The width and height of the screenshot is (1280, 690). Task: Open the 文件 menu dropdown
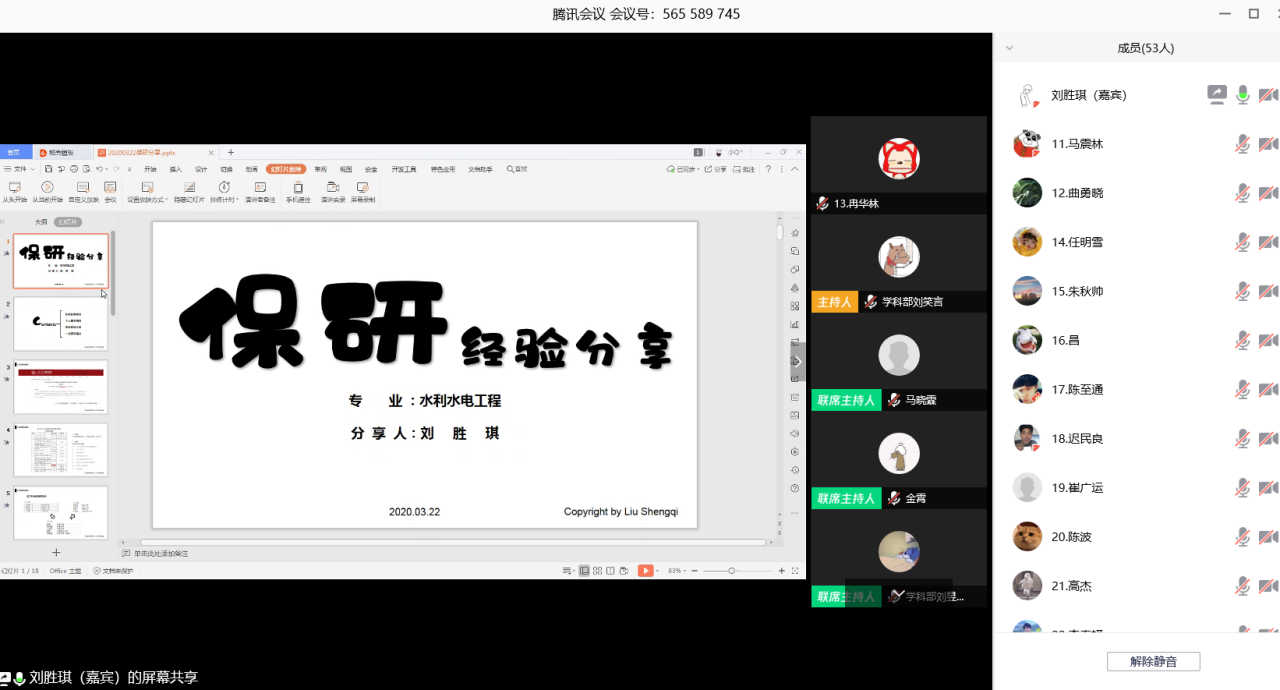click(19, 169)
